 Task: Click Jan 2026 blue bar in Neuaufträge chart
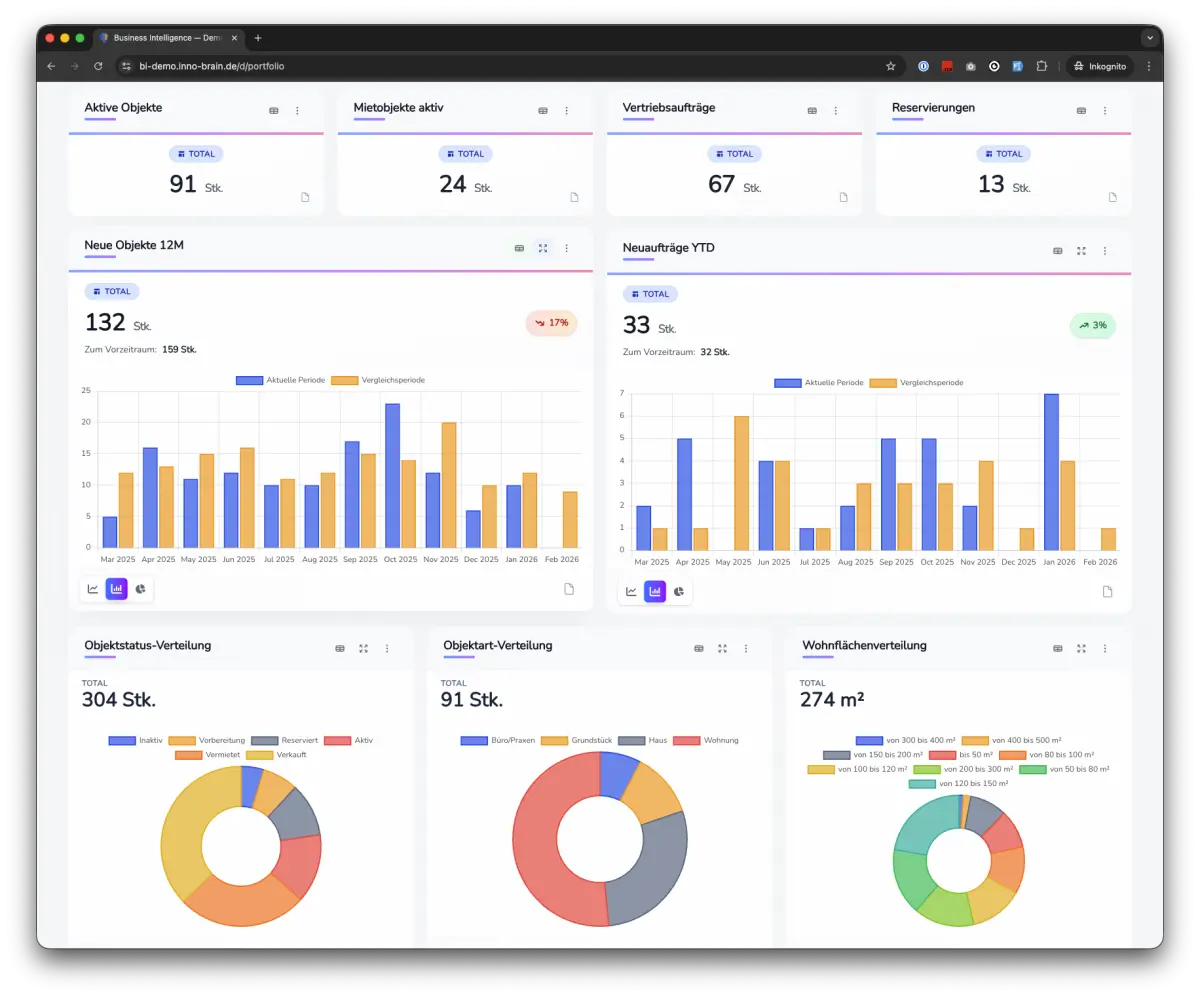[1052, 472]
